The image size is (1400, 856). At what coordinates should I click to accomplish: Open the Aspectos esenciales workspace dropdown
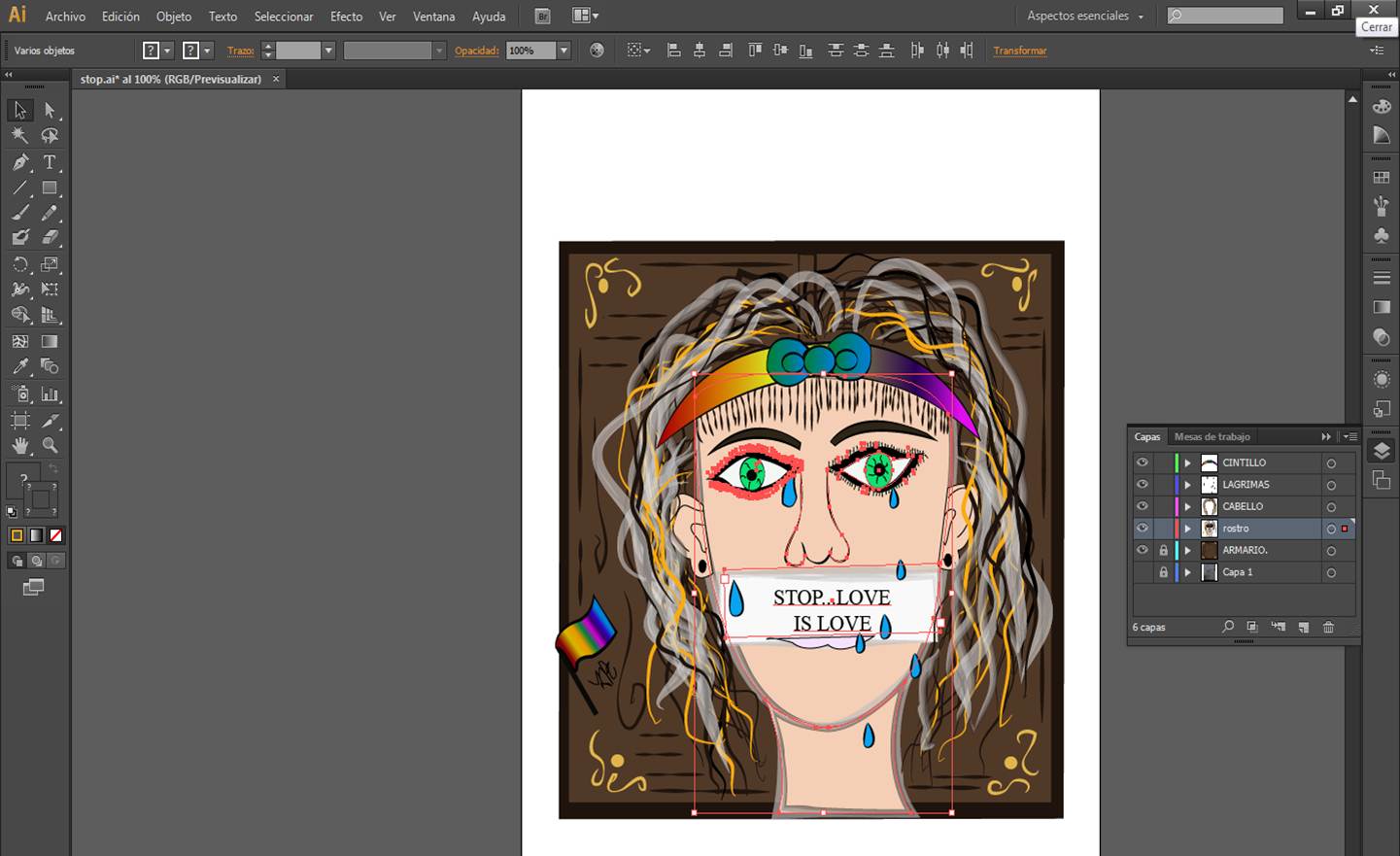[x=1085, y=16]
